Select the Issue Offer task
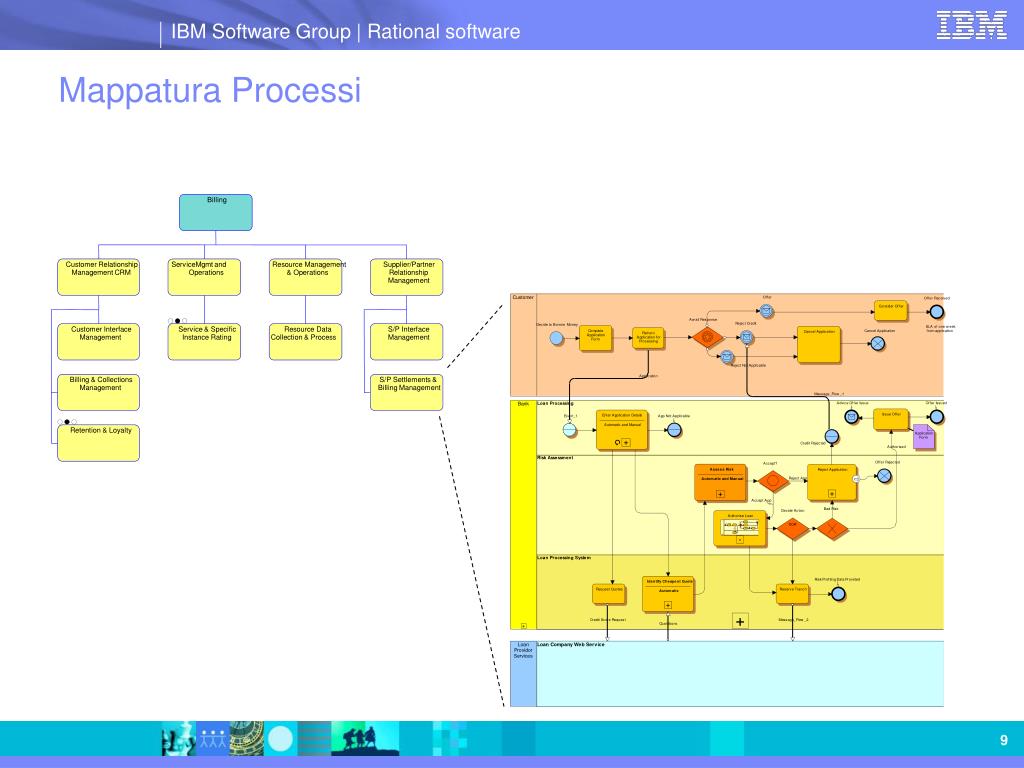1024x768 pixels. pos(891,419)
